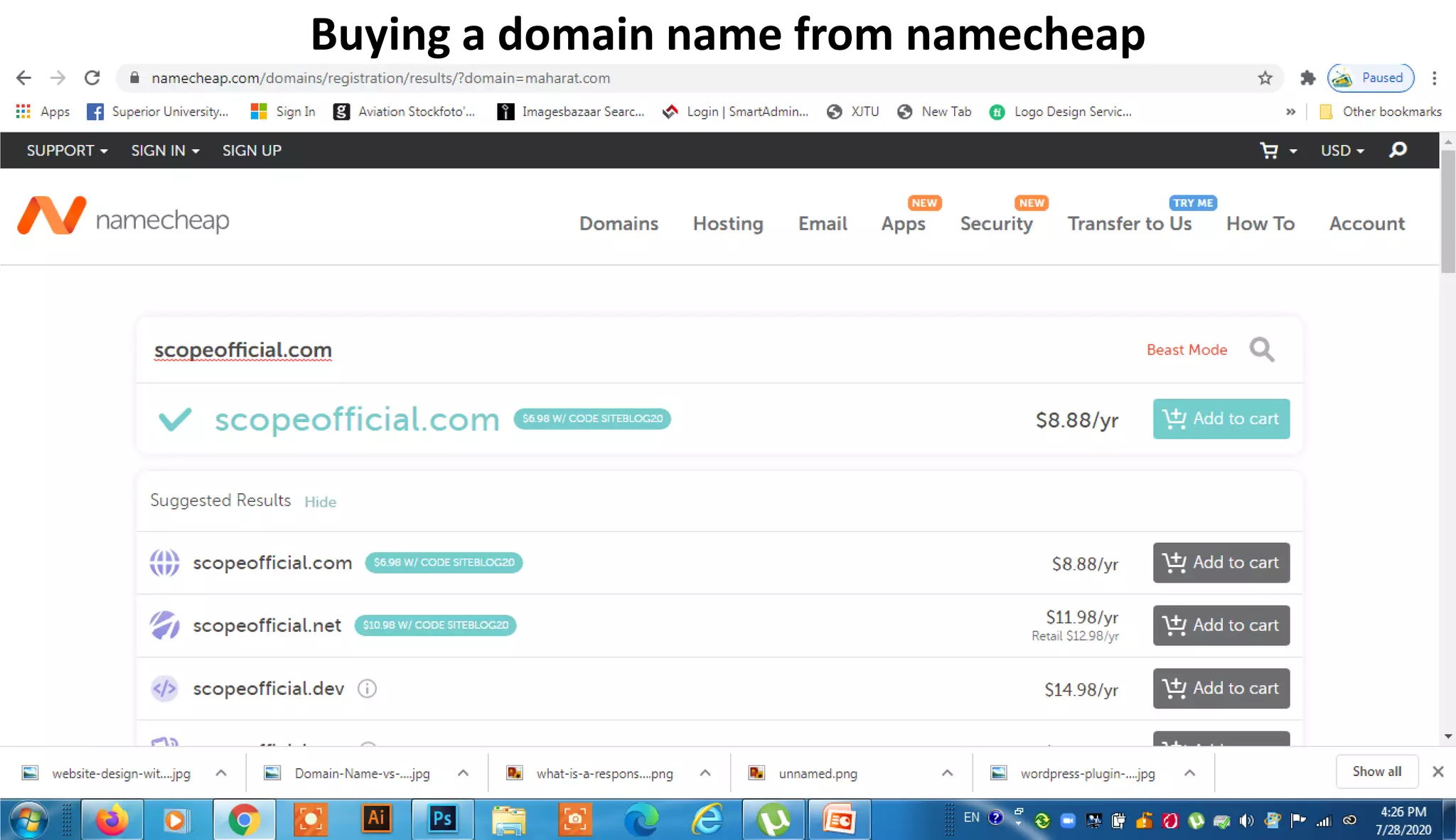Open the Imagesbazaar Search bookmark
Image resolution: width=1456 pixels, height=840 pixels.
click(571, 112)
